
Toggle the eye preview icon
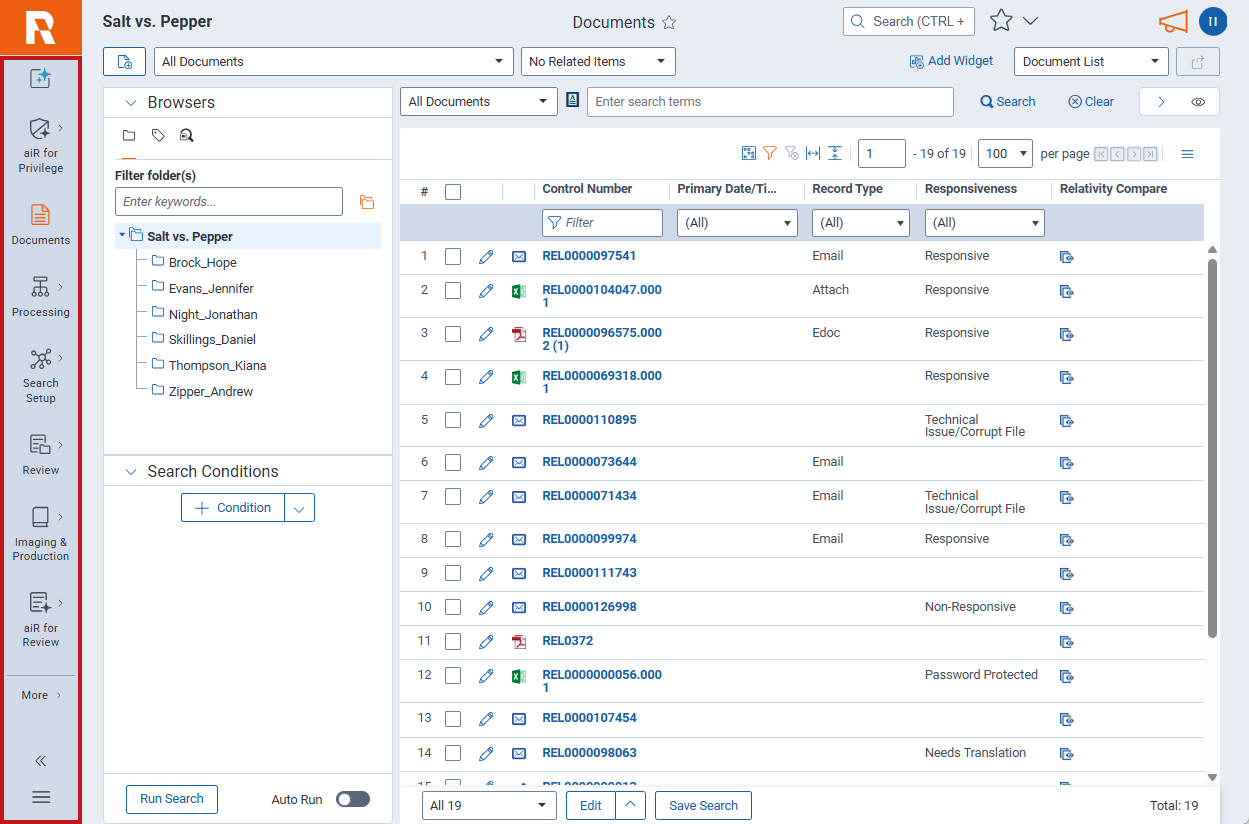click(1198, 102)
